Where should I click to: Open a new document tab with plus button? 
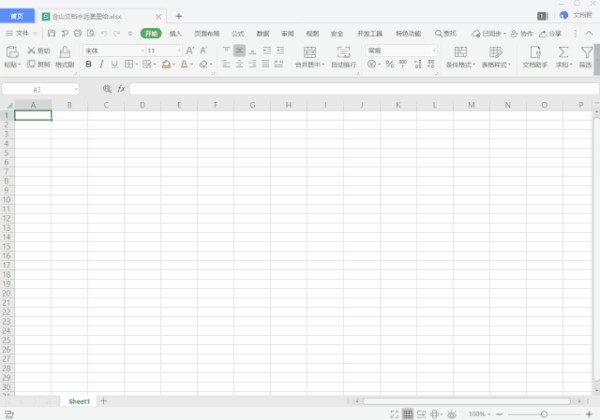pyautogui.click(x=178, y=16)
